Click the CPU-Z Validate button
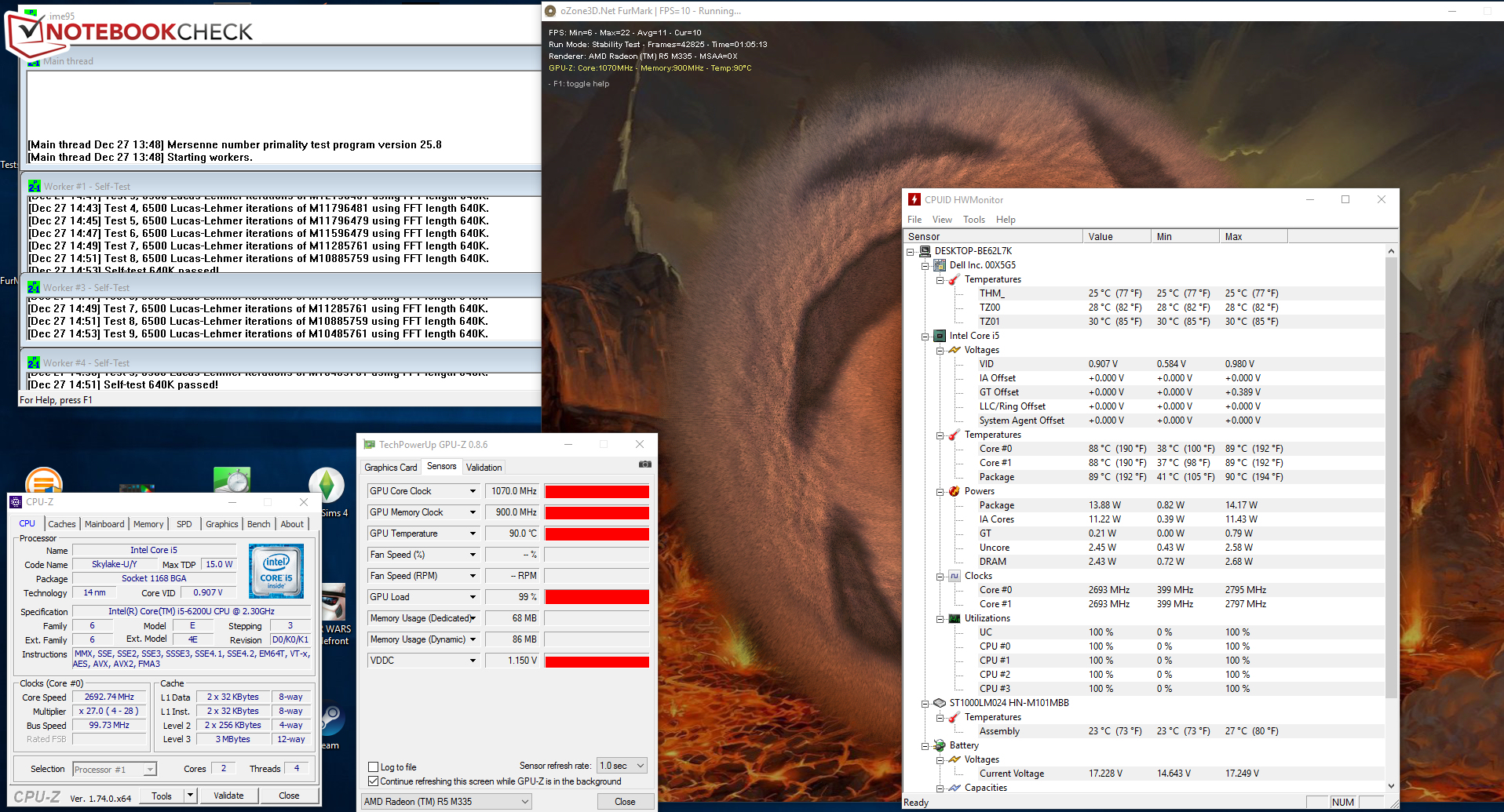 [x=228, y=796]
